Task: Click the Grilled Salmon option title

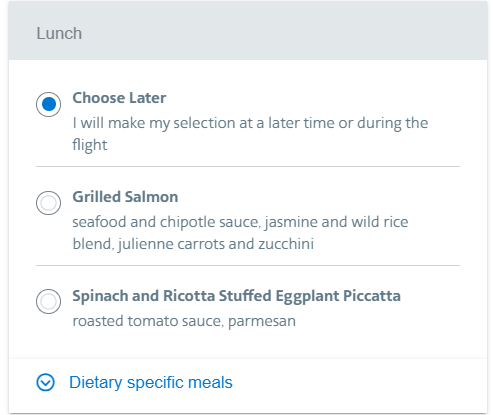Action: [x=125, y=197]
